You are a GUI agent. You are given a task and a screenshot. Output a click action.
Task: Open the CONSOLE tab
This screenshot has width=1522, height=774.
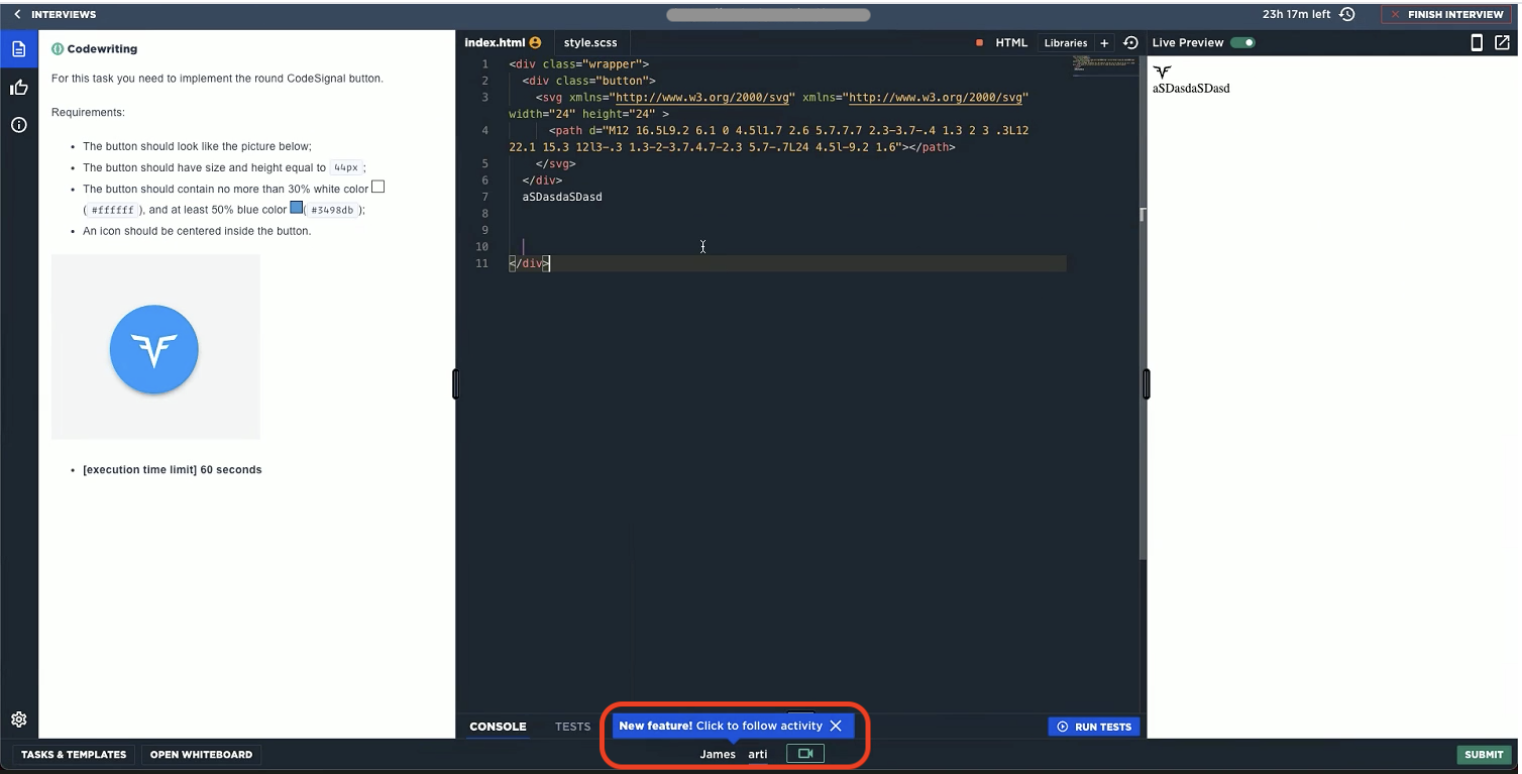(498, 726)
